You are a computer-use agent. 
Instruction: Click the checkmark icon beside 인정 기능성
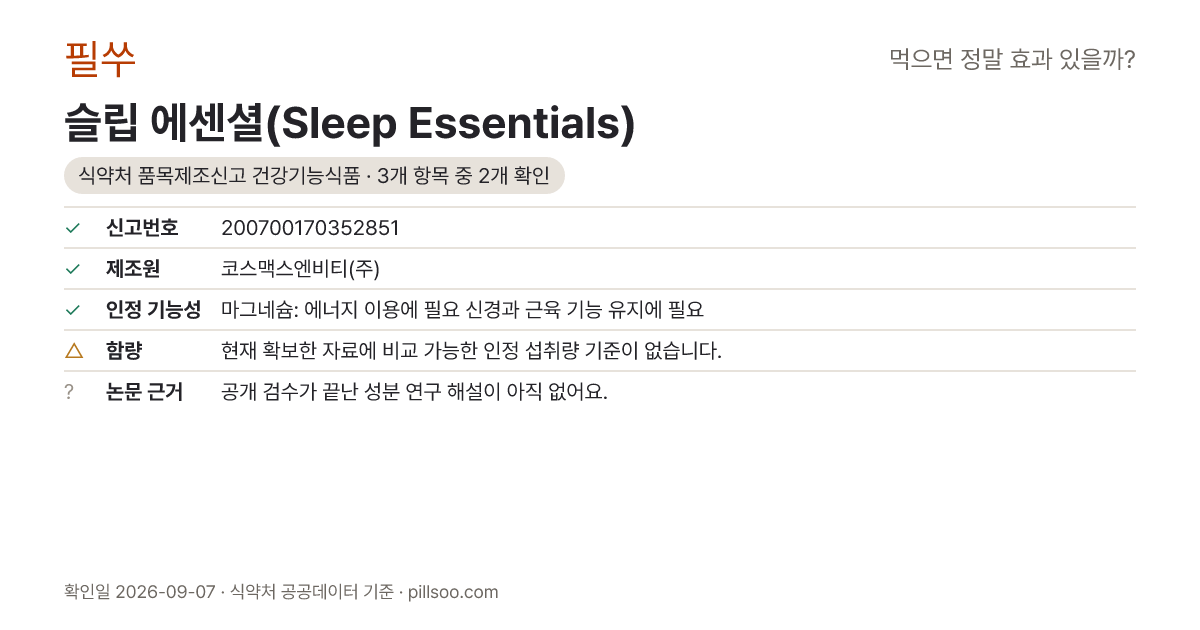pos(72,310)
